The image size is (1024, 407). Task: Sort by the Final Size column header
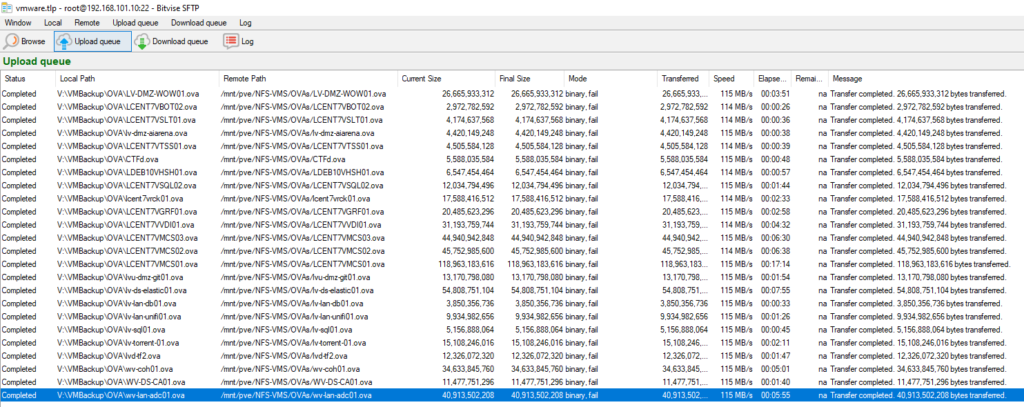tap(530, 78)
